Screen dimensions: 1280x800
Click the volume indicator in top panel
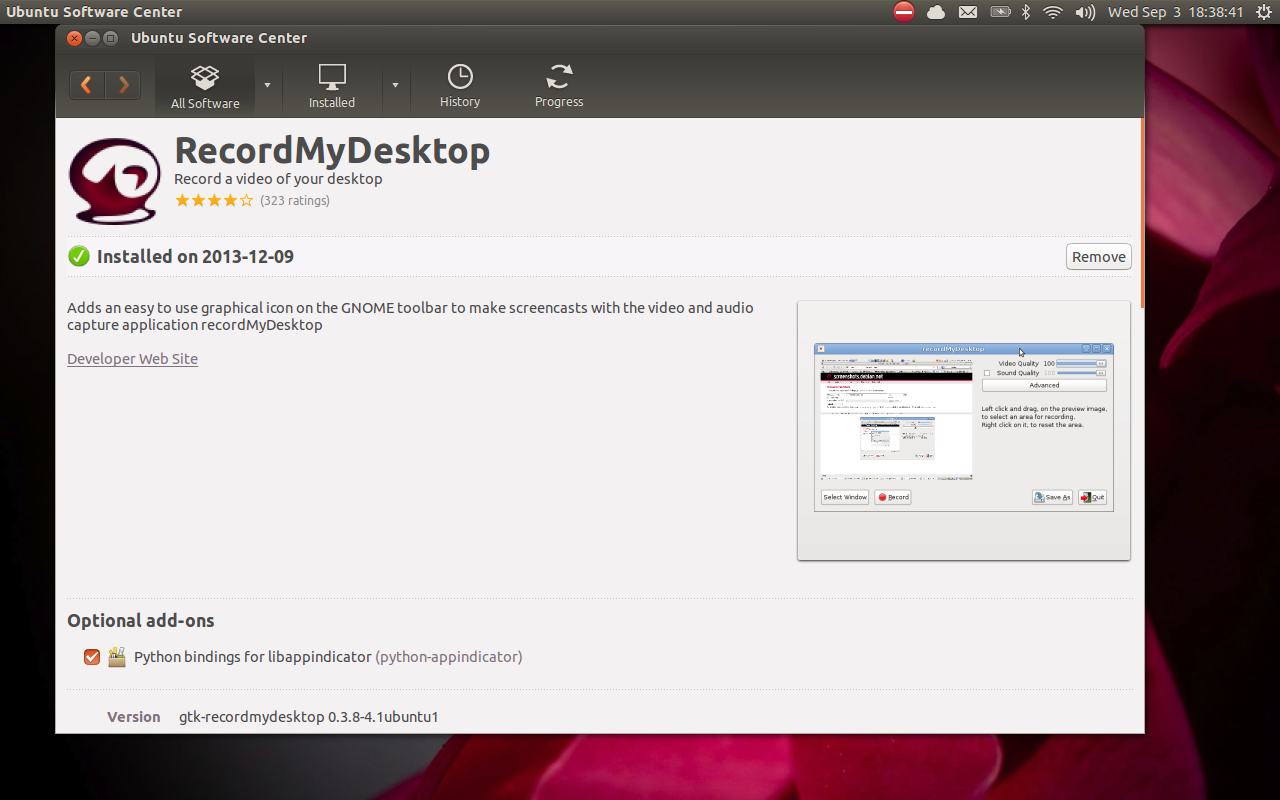tap(1084, 12)
